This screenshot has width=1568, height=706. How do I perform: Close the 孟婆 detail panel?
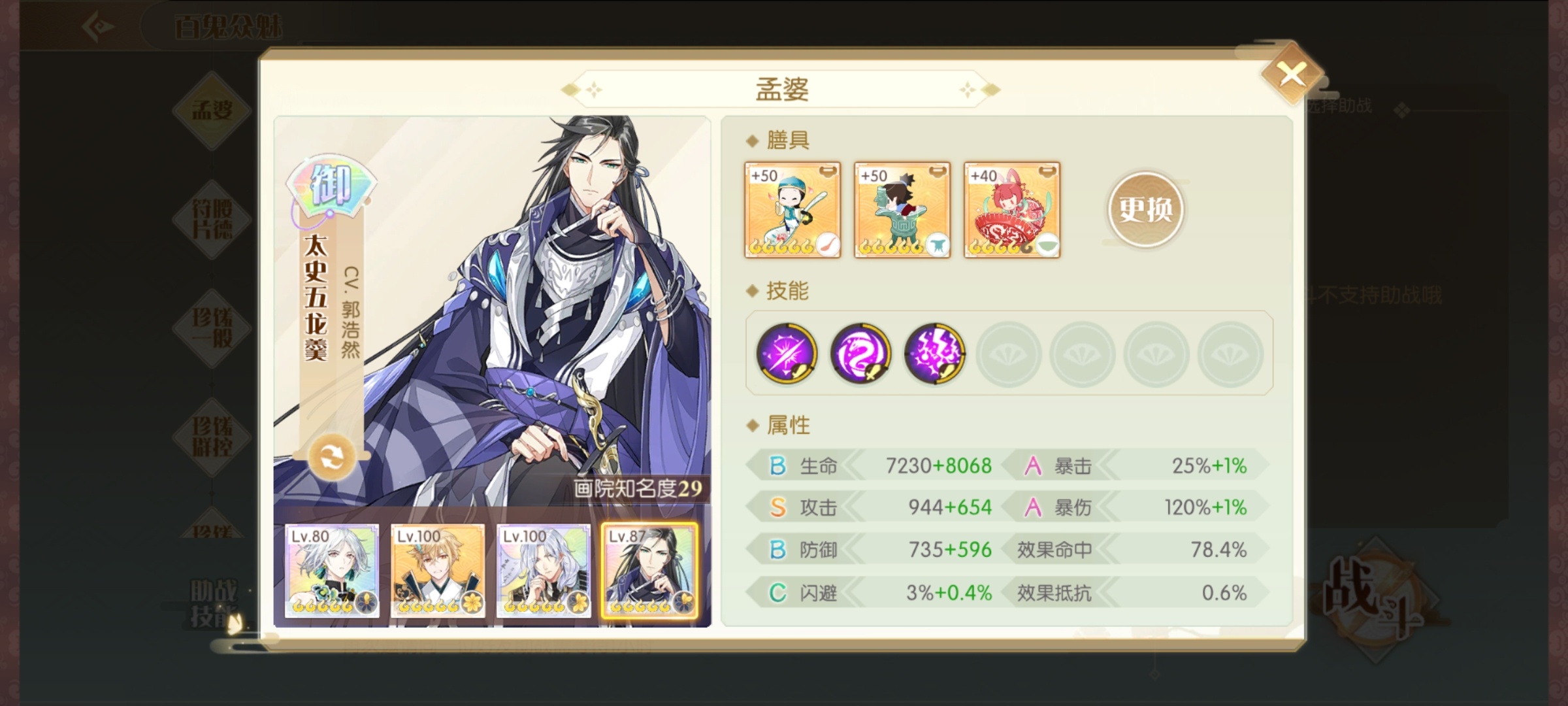[x=1292, y=74]
